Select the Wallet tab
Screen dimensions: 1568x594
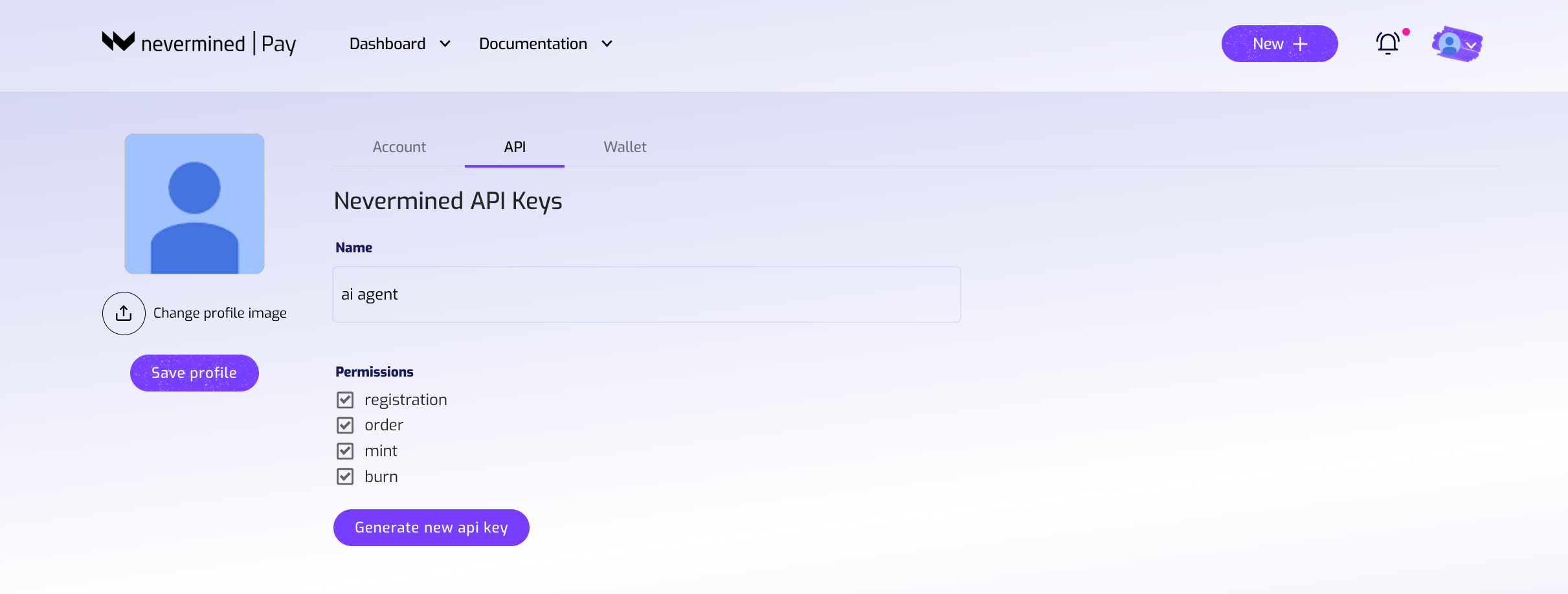tap(624, 147)
